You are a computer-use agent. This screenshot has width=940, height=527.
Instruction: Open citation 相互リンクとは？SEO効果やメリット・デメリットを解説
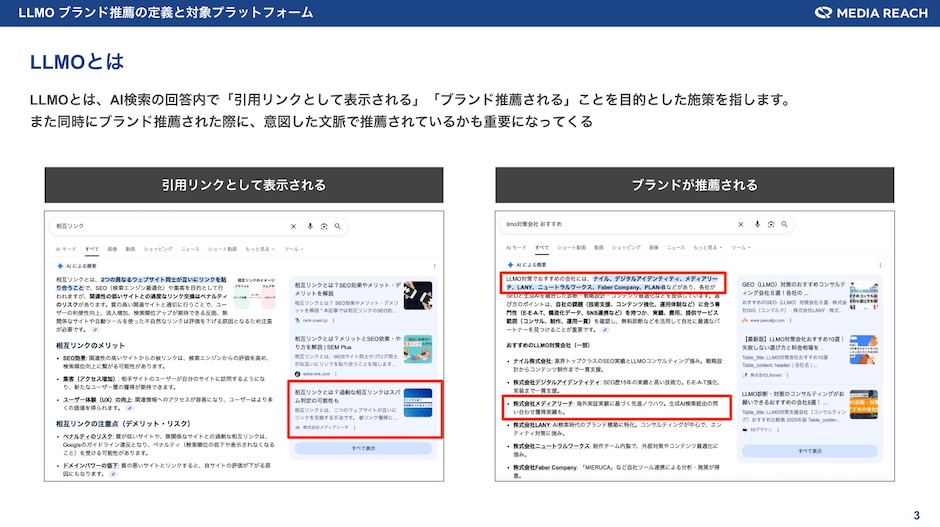(348, 290)
